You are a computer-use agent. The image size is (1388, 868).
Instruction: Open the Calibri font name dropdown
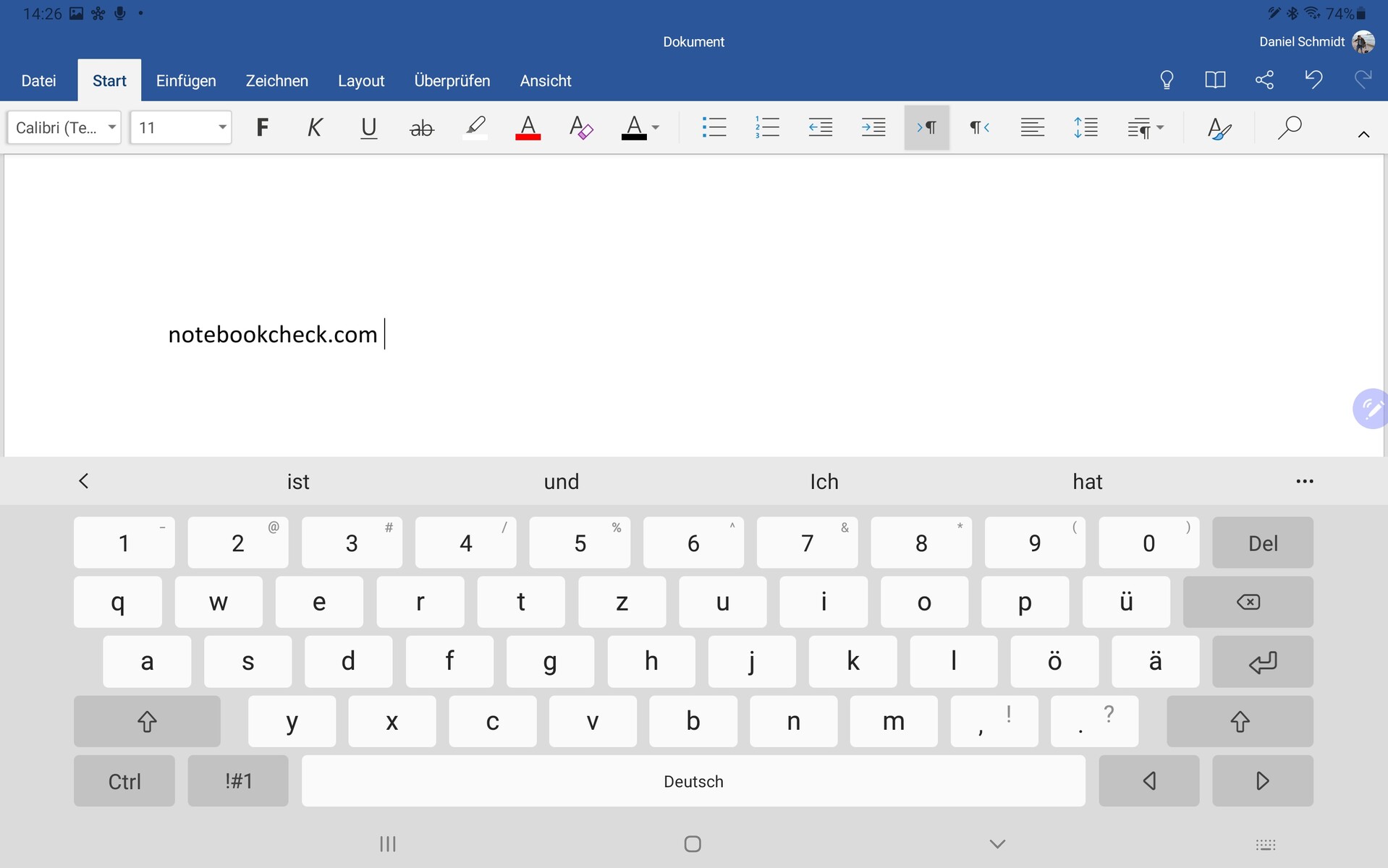[64, 128]
